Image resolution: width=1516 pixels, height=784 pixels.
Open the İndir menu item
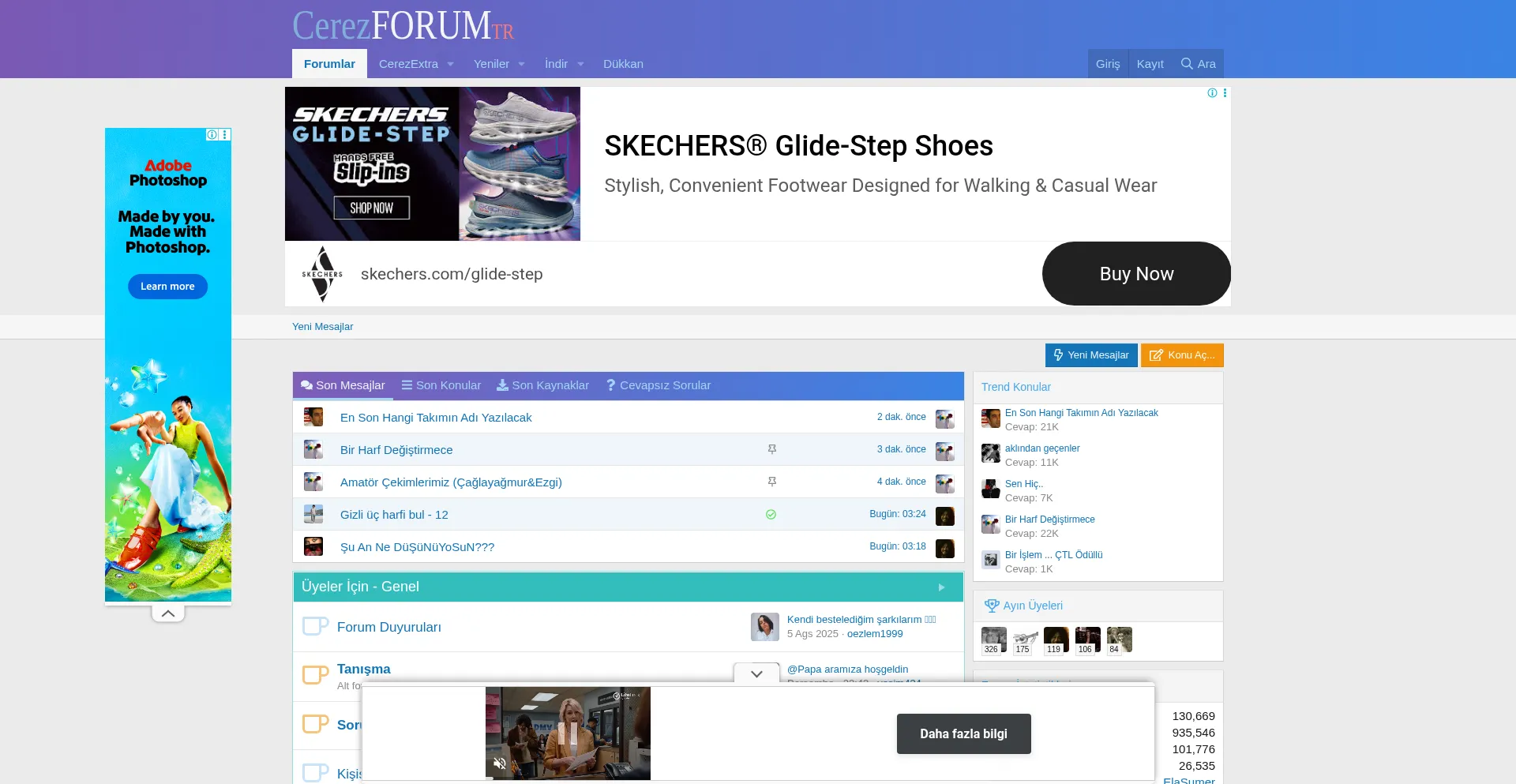556,64
